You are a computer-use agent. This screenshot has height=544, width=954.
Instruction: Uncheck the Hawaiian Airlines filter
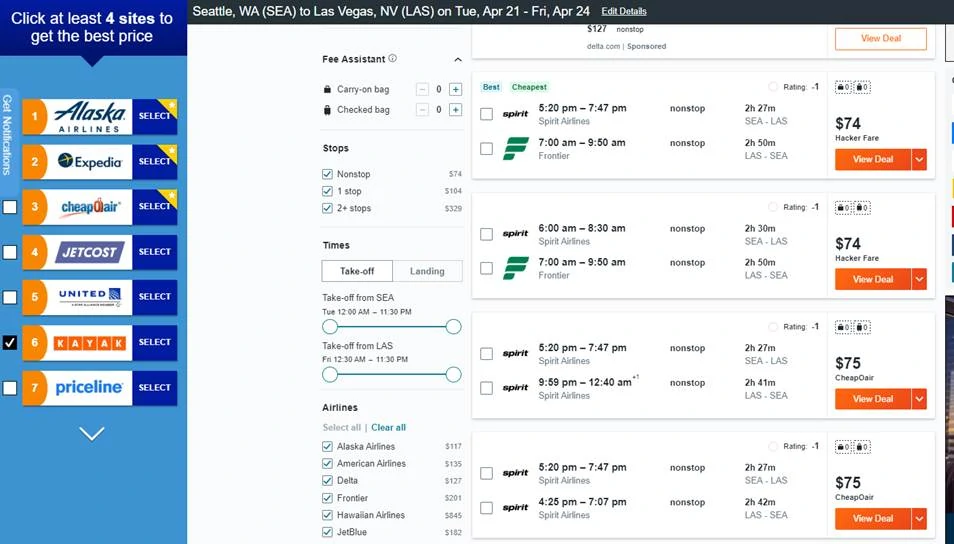327,515
